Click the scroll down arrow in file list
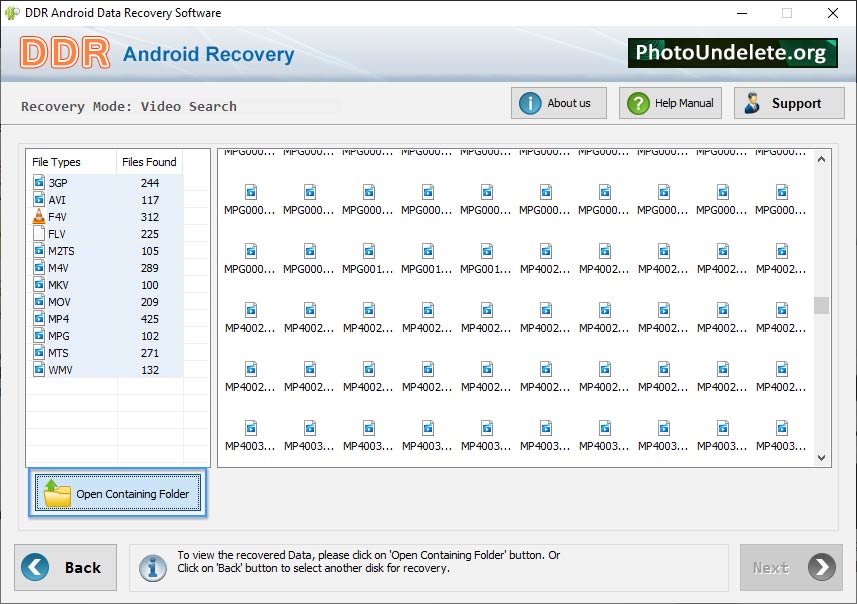The height and width of the screenshot is (604, 857). coord(821,458)
